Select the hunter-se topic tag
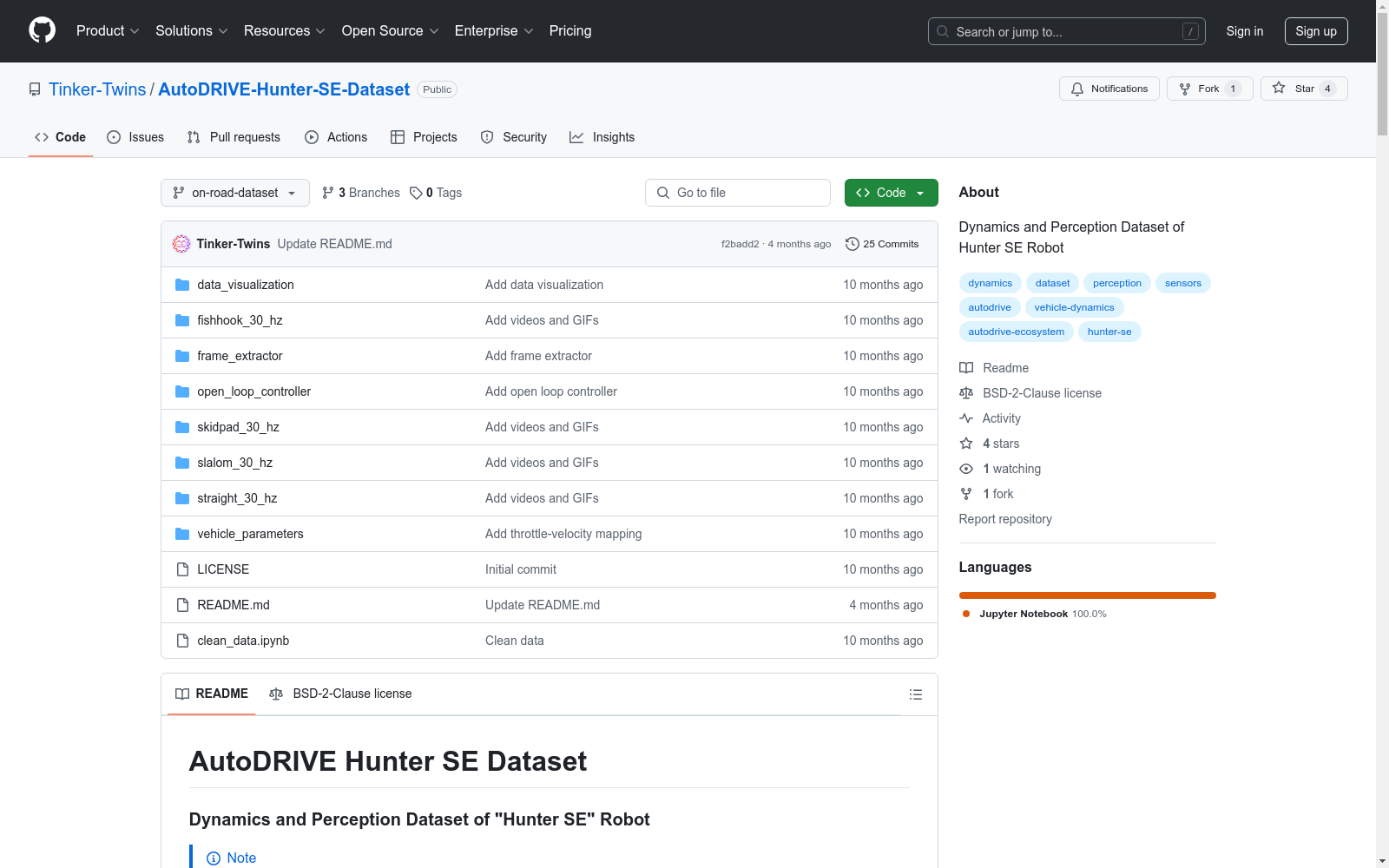The image size is (1389, 868). 1109,332
